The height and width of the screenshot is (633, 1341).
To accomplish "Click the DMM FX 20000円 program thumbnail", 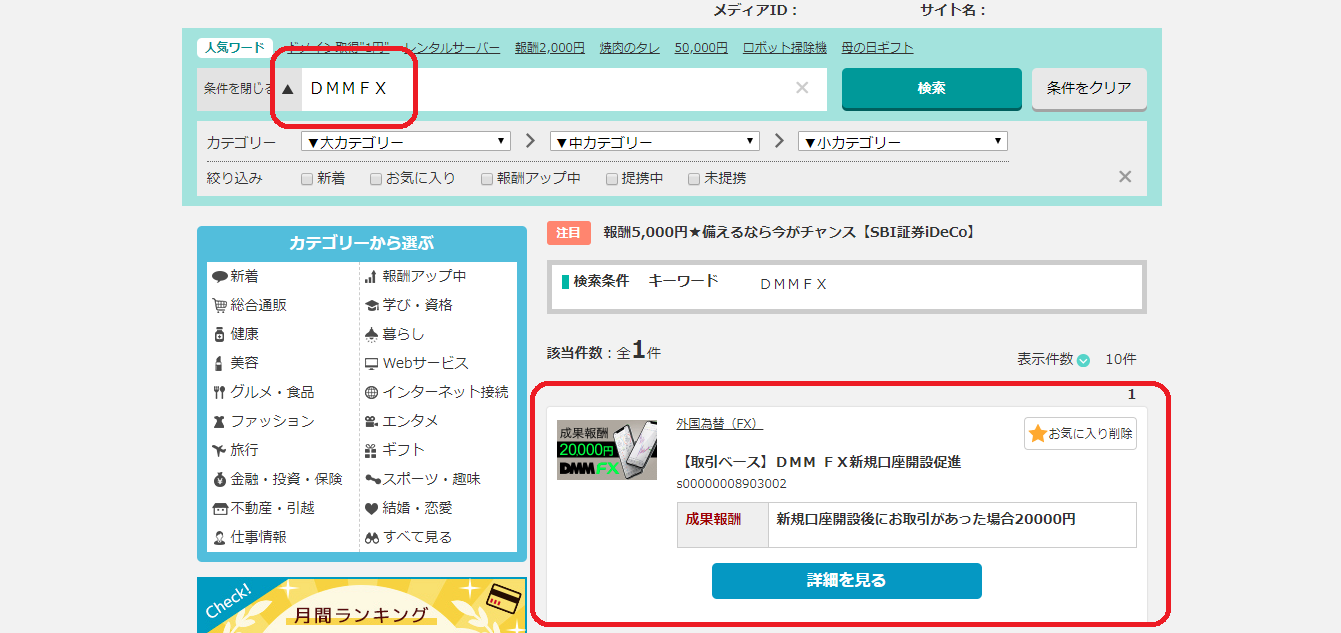I will point(607,450).
